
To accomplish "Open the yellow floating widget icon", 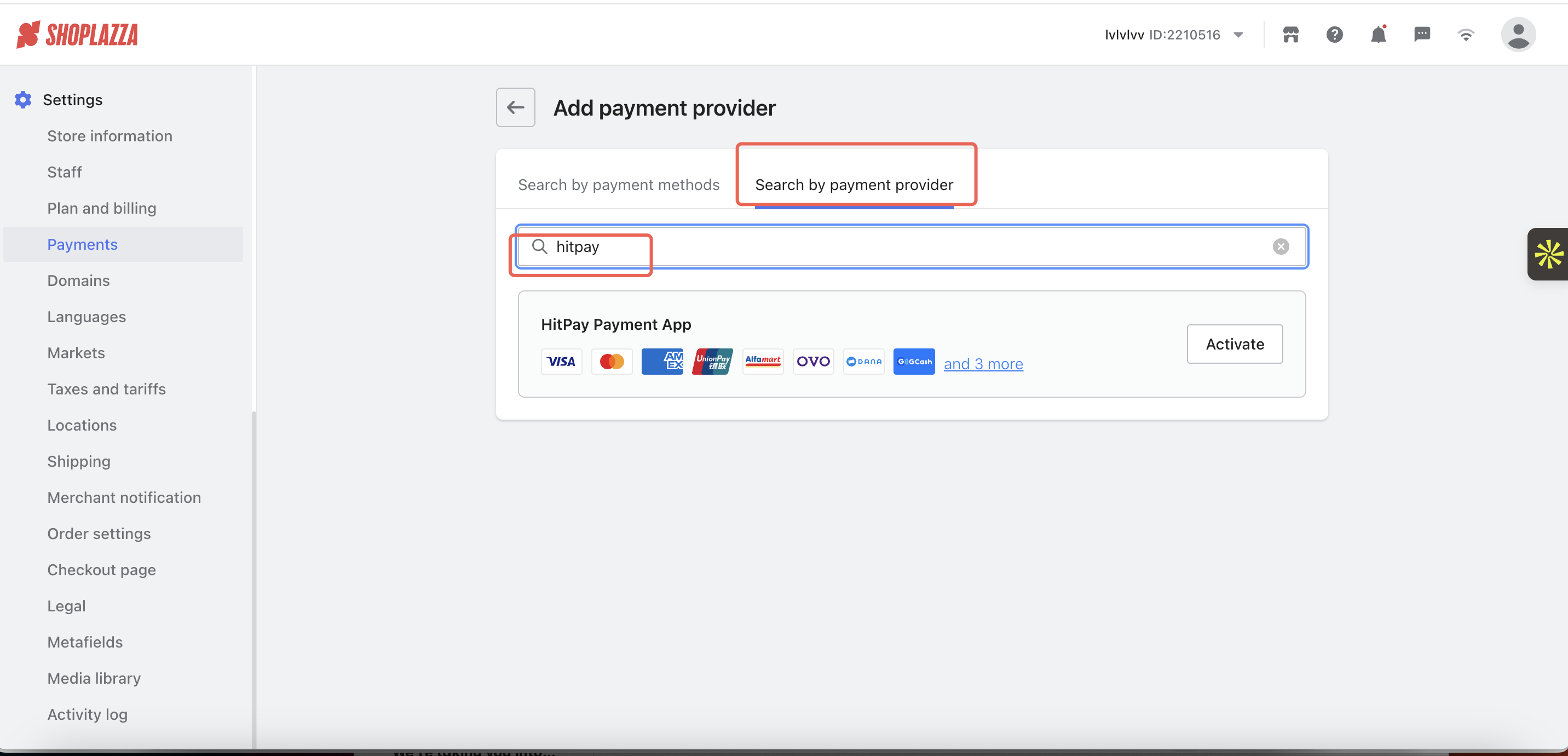I will point(1548,254).
